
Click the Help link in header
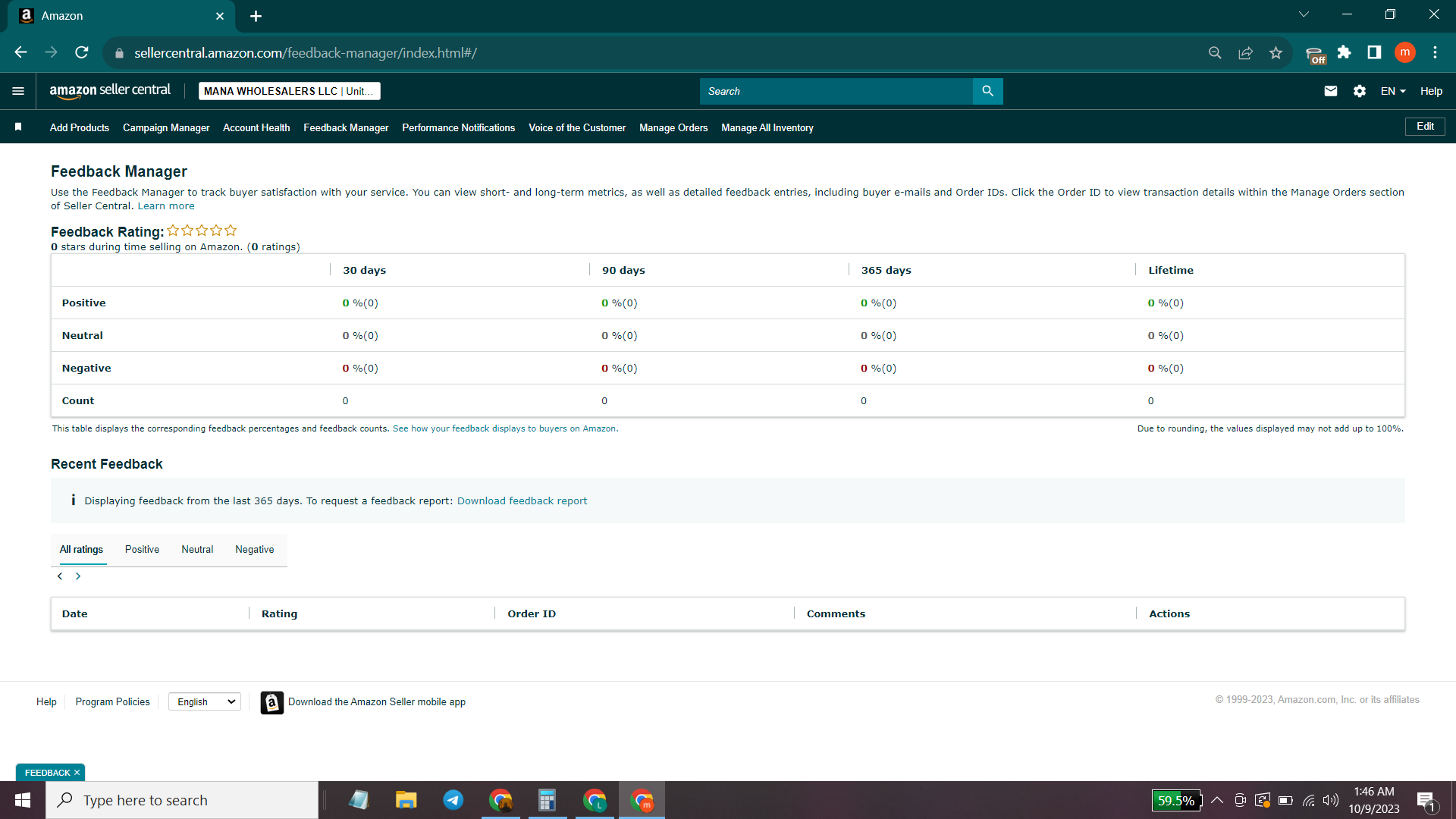(1431, 91)
